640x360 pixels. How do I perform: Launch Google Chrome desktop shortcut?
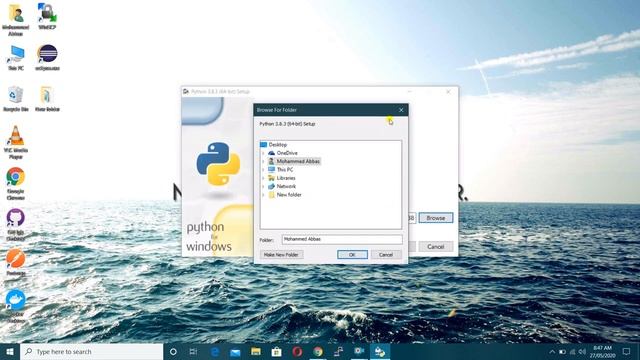[x=16, y=184]
